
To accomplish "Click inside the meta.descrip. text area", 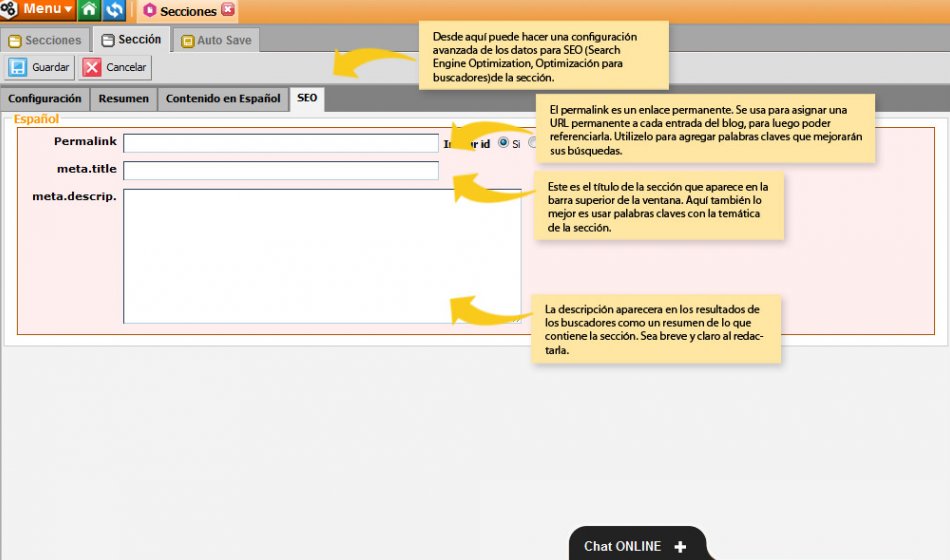I will [x=322, y=256].
